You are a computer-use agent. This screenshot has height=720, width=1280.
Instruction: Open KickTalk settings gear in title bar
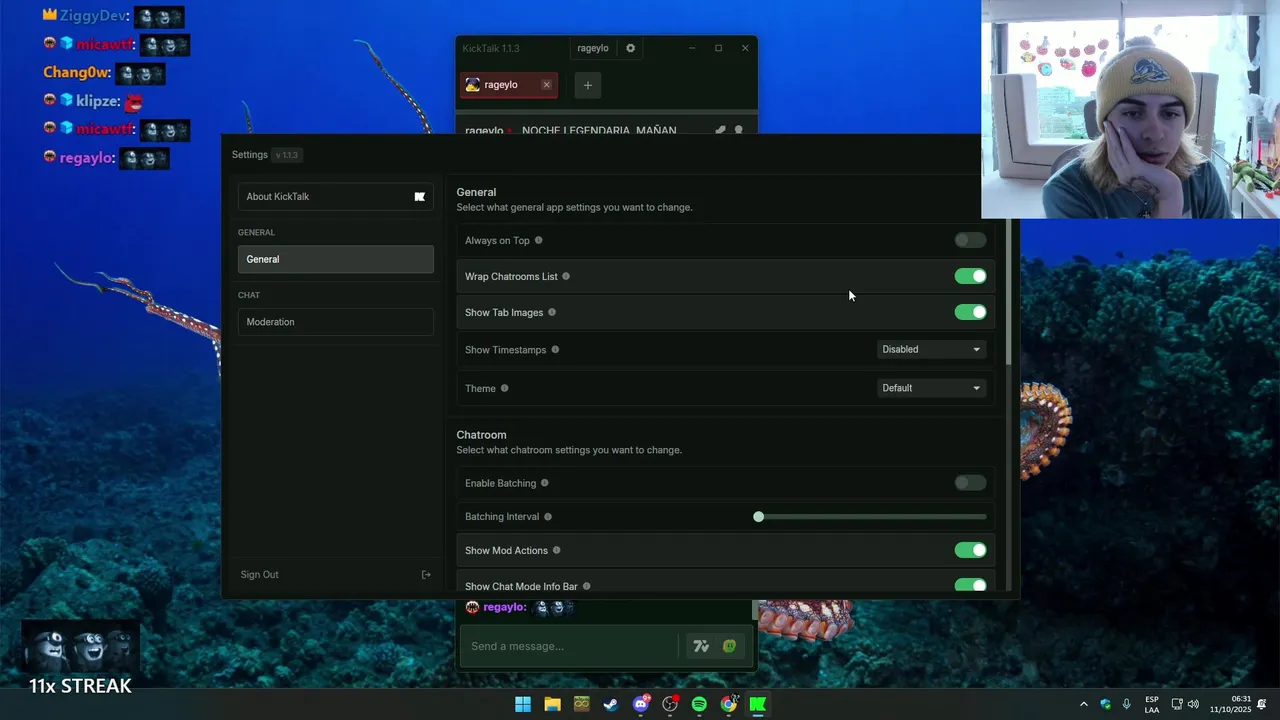[x=630, y=48]
